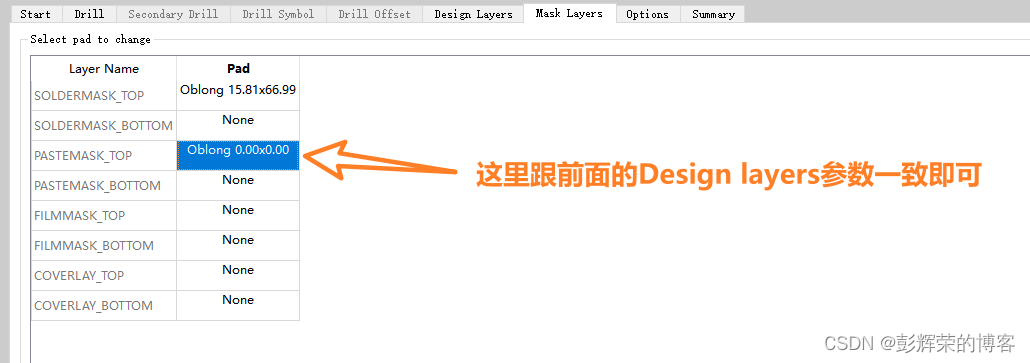Screen dimensions: 1030x363
Task: Click the PASTEMASK_TOP layer name
Action: 83,156
